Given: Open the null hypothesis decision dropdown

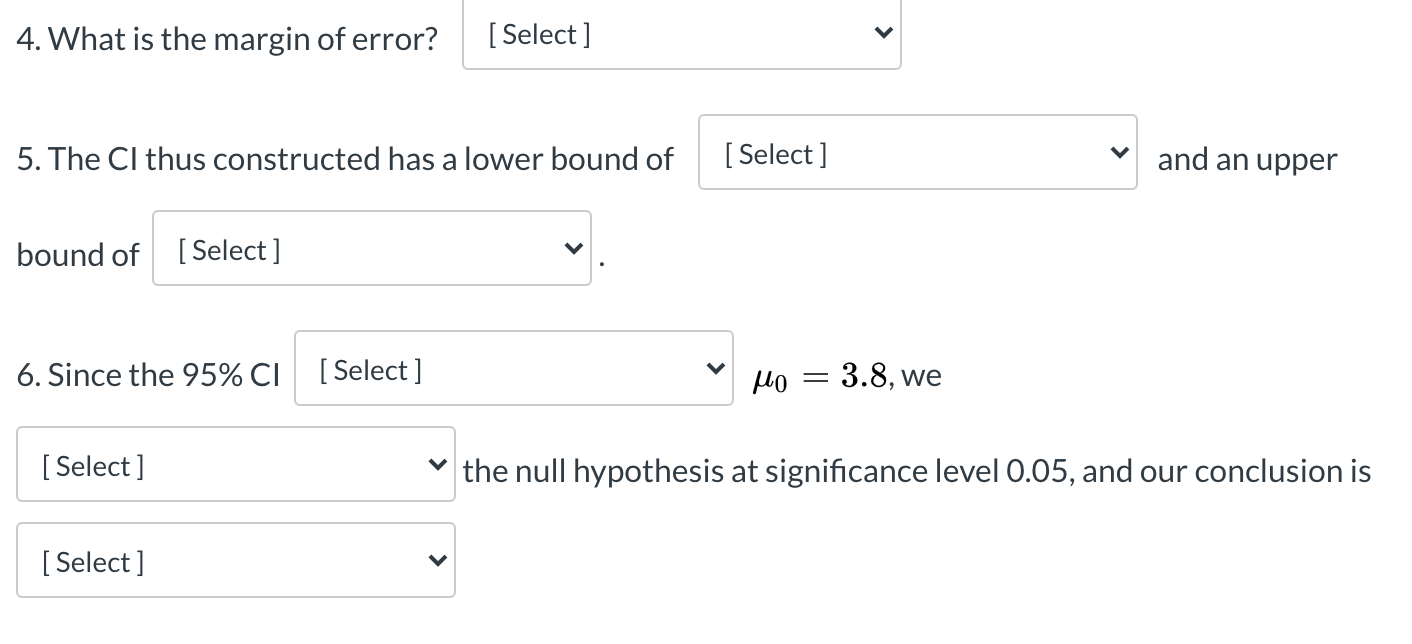Looking at the screenshot, I should click(x=234, y=465).
